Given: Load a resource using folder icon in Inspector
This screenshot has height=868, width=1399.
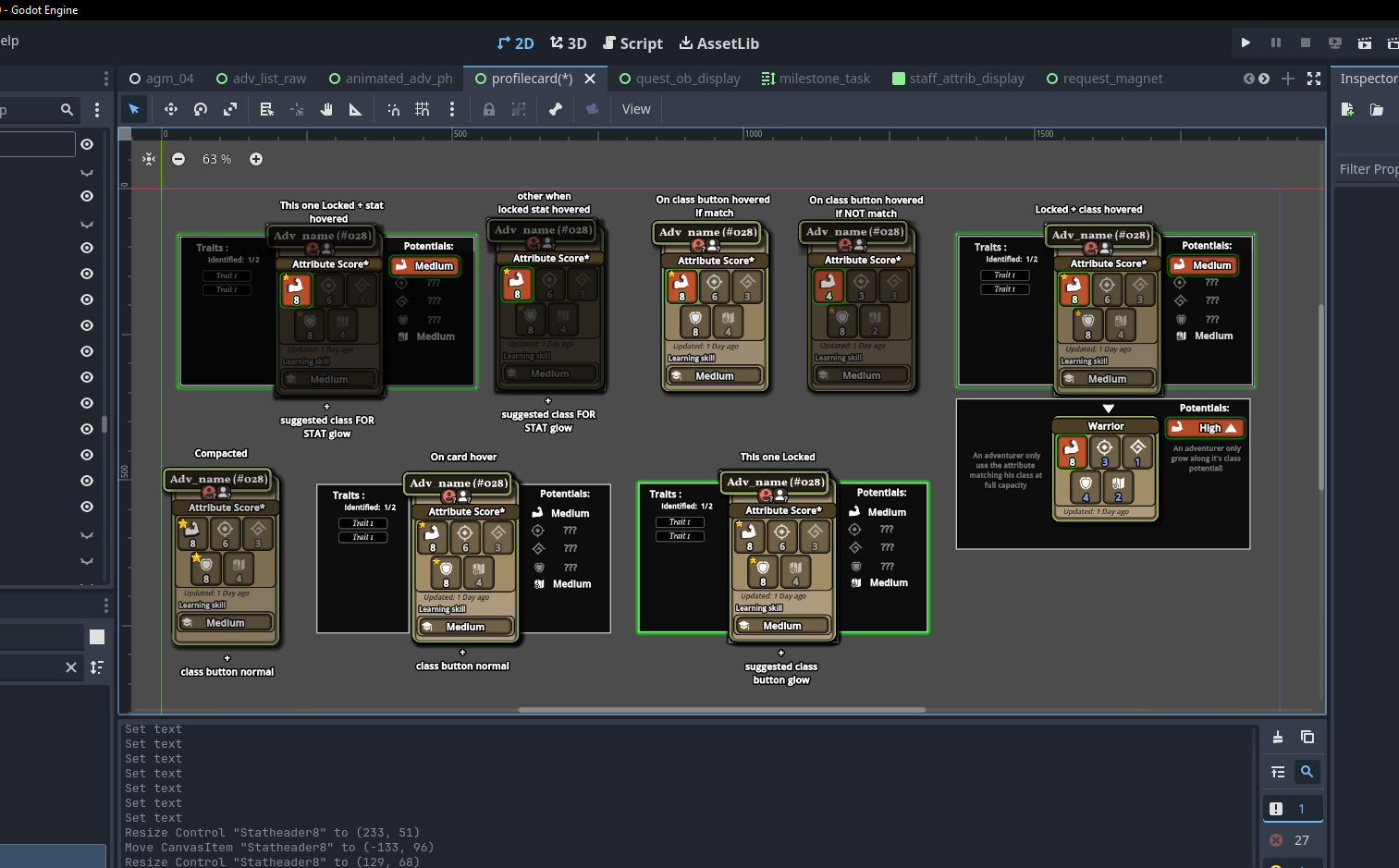Looking at the screenshot, I should tap(1377, 109).
